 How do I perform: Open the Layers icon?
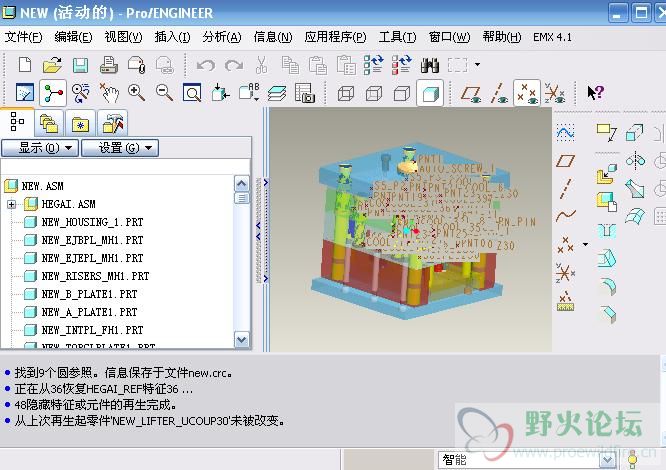(277, 93)
